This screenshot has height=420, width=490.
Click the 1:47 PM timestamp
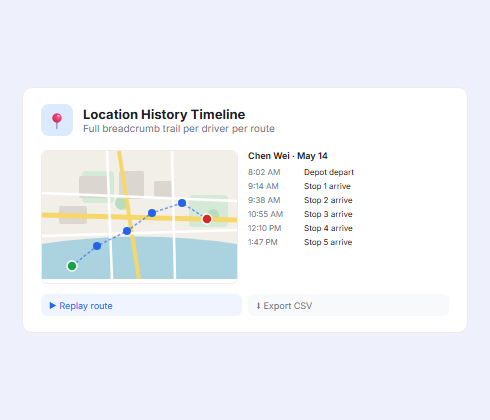coord(263,242)
